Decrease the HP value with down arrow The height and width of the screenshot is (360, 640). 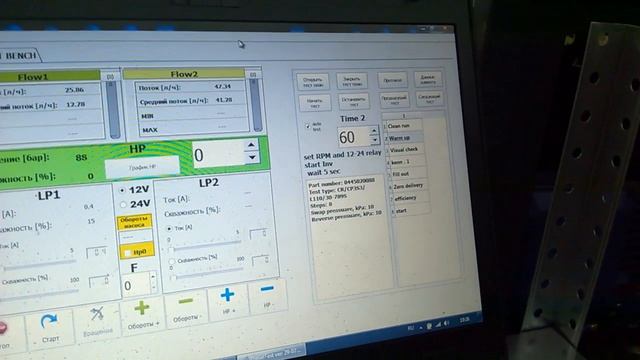click(252, 157)
